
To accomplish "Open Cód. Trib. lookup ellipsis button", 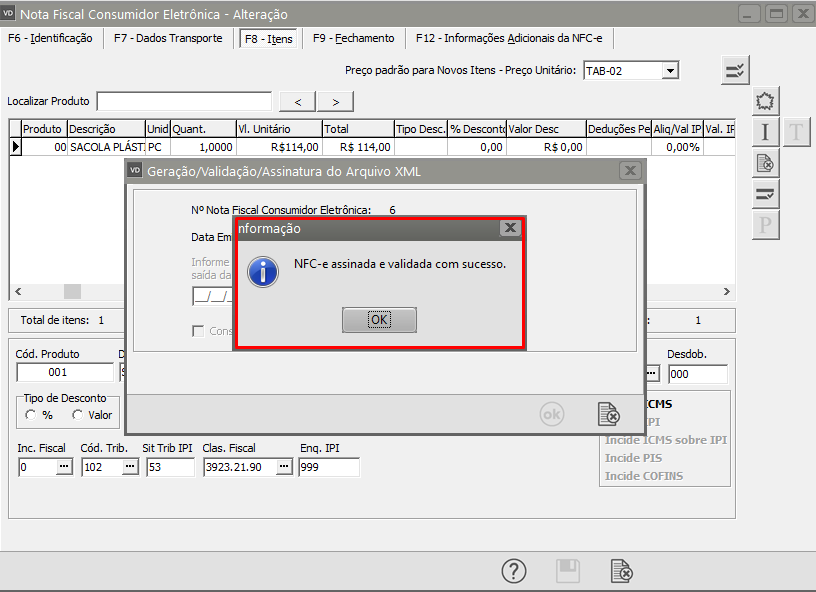I will coord(130,467).
